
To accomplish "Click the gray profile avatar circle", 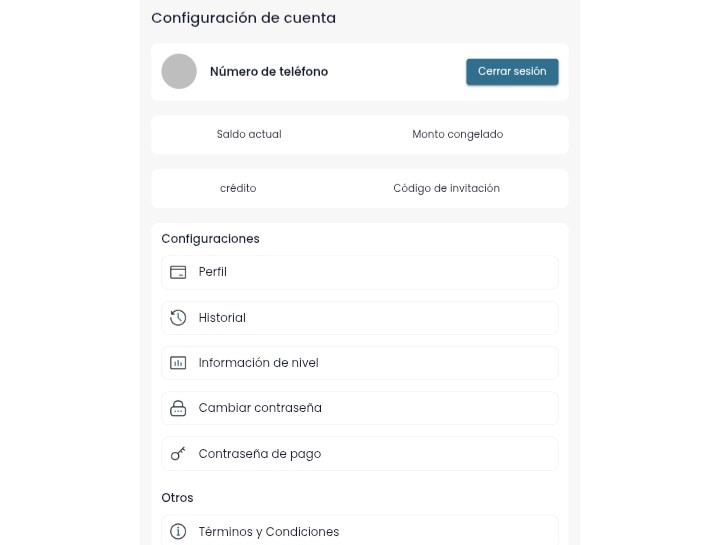I will (179, 72).
